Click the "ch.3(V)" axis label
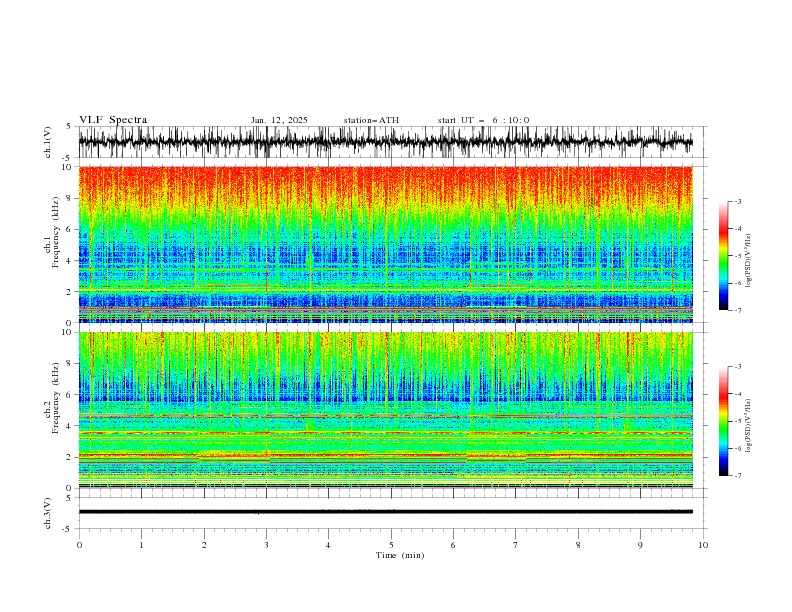The width and height of the screenshot is (792, 612). [x=48, y=513]
